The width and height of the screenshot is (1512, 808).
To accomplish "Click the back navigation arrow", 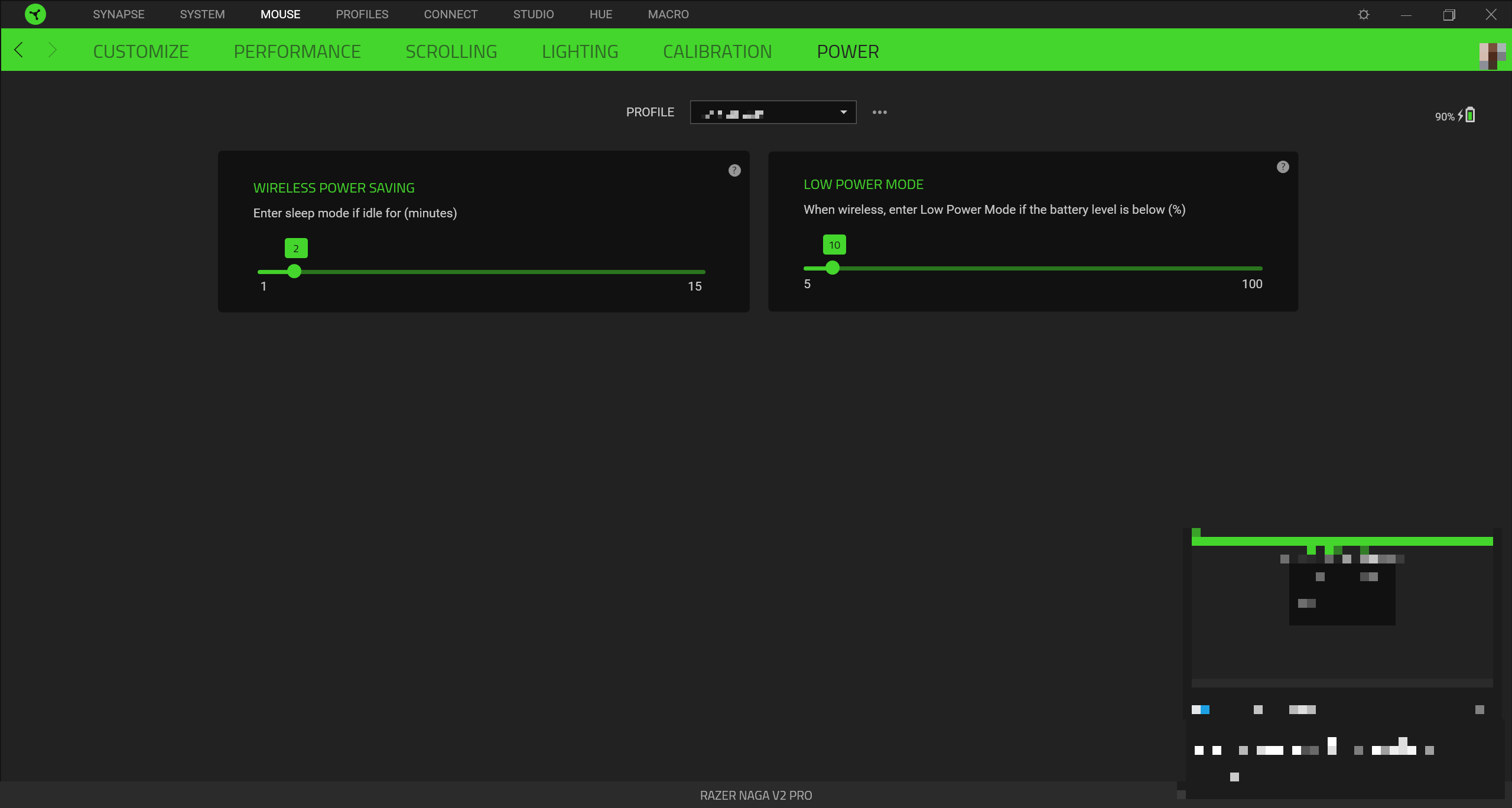I will (x=18, y=50).
